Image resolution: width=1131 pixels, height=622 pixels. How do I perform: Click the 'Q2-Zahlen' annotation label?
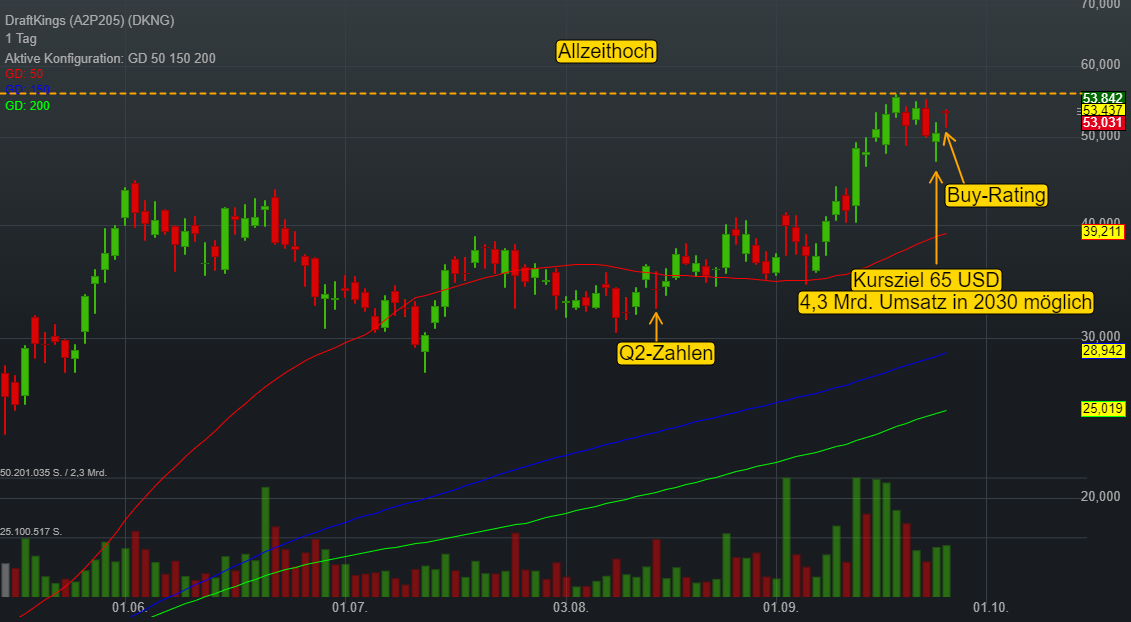pos(666,353)
